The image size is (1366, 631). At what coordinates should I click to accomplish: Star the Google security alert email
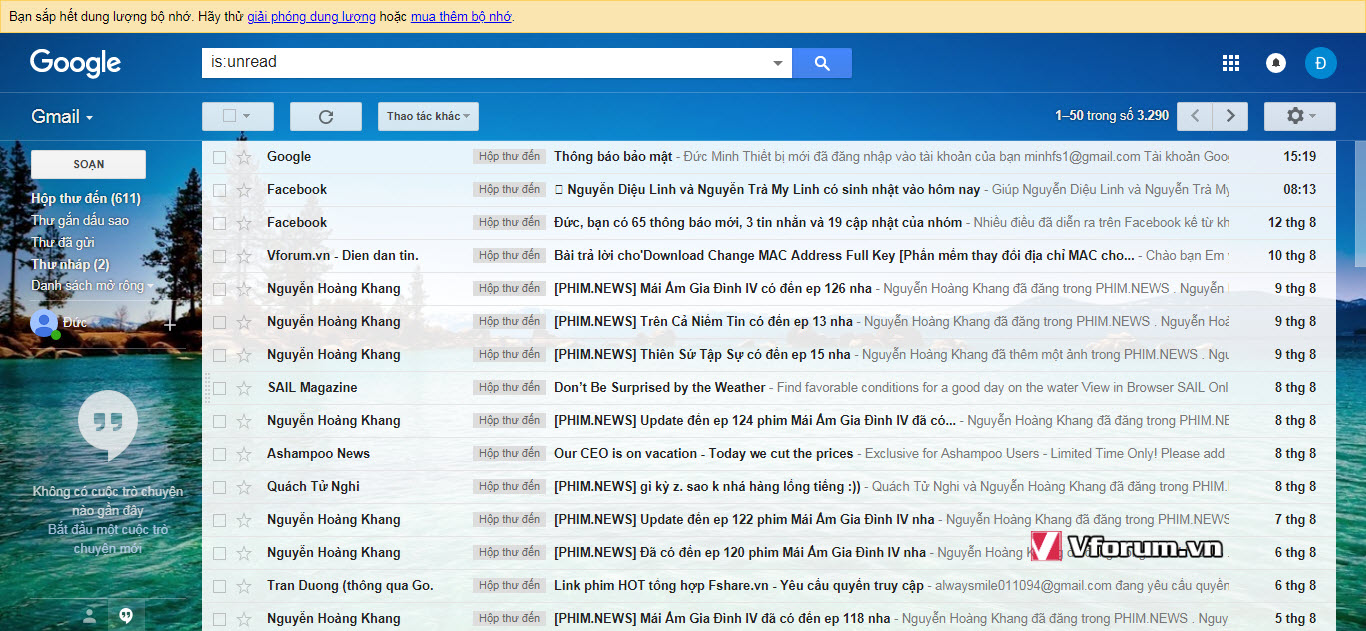[x=244, y=157]
